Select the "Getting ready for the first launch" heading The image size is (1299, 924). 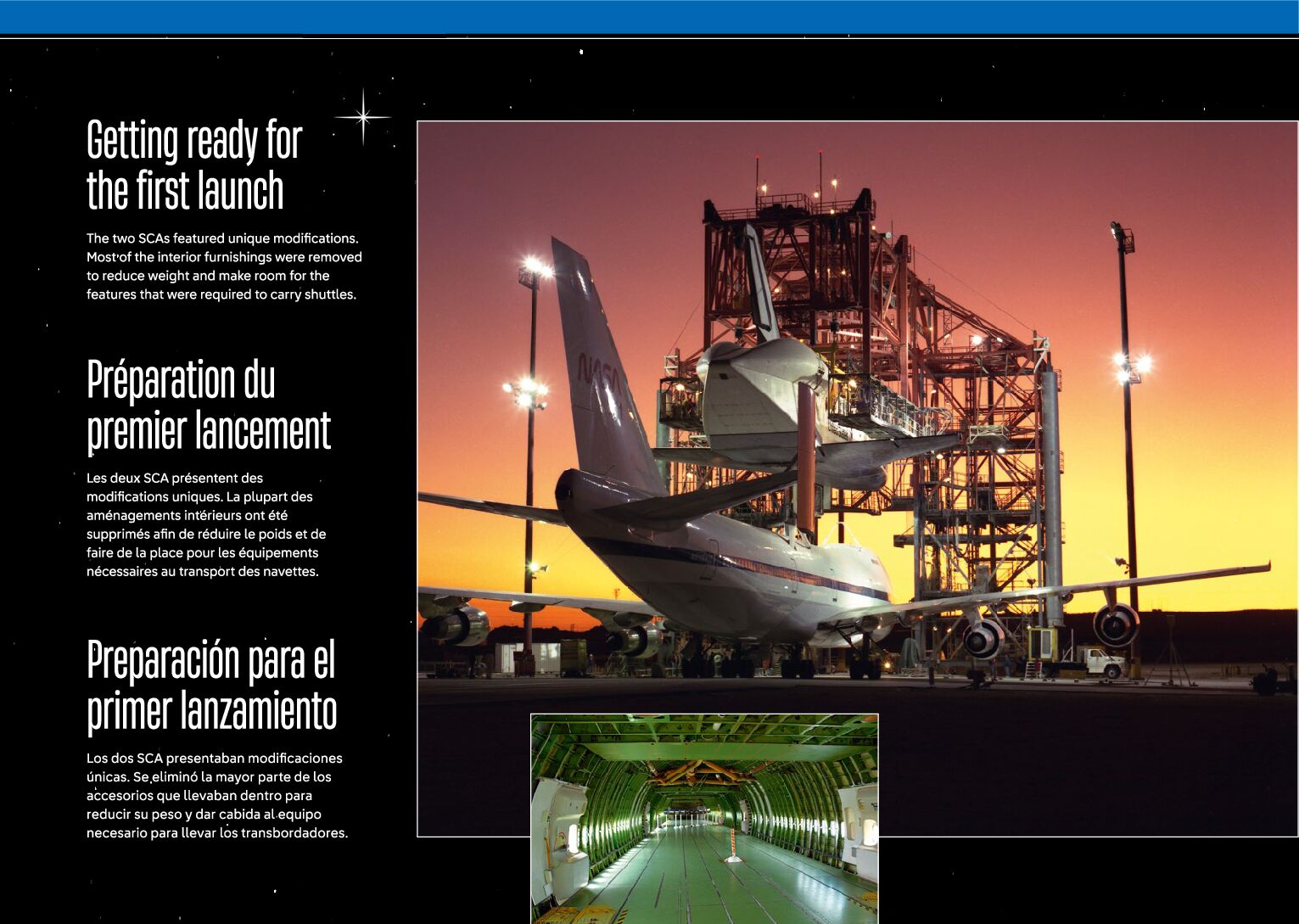(x=194, y=165)
